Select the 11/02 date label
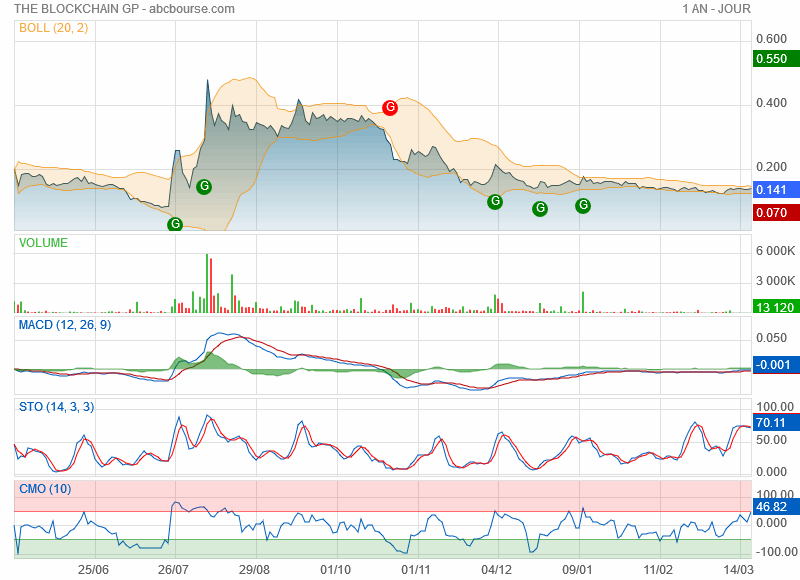800x580 pixels. coord(658,570)
